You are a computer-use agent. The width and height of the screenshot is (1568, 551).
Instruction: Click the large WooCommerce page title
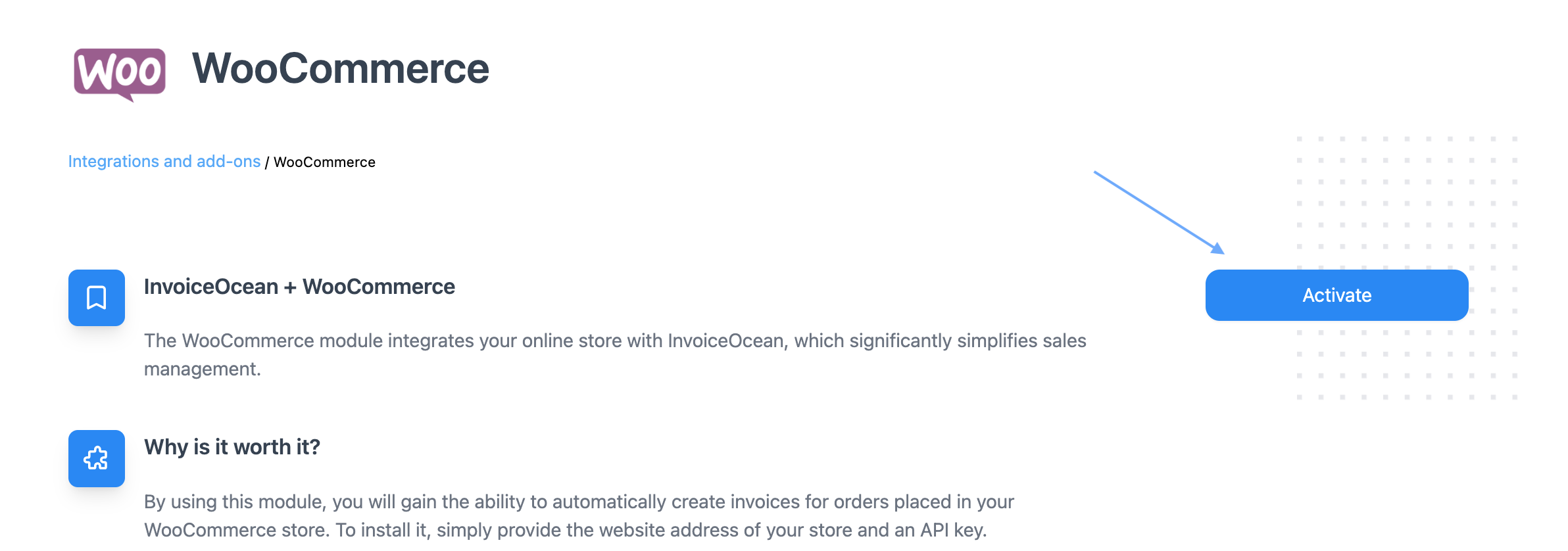click(x=340, y=68)
